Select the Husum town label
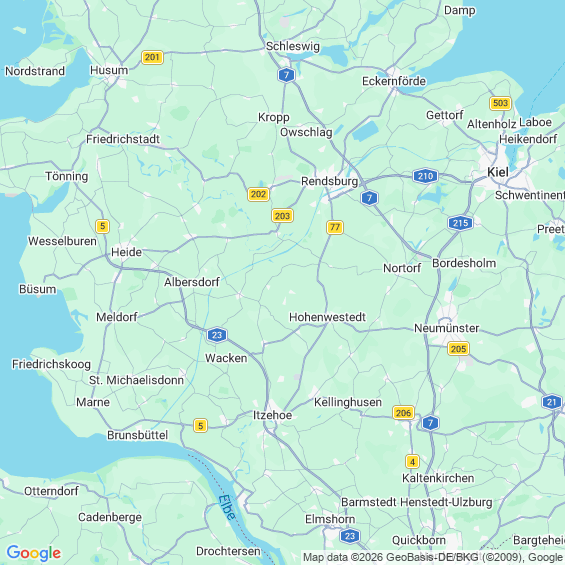This screenshot has height=565, width=565. pos(109,70)
